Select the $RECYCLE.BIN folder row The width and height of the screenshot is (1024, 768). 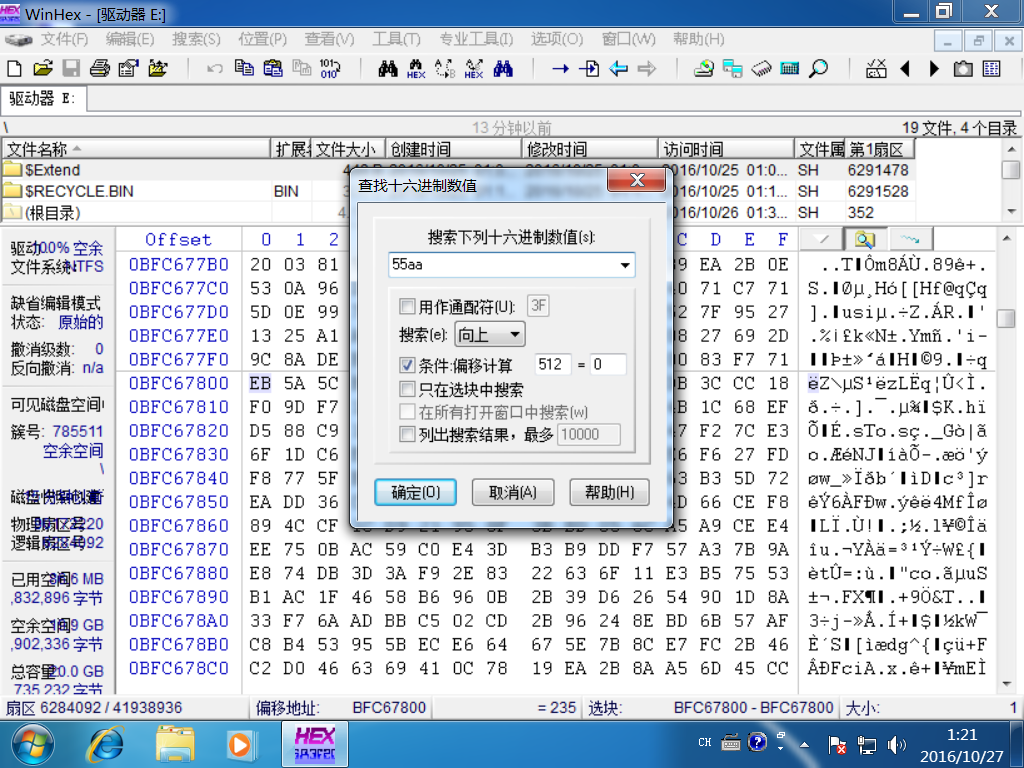click(x=457, y=191)
